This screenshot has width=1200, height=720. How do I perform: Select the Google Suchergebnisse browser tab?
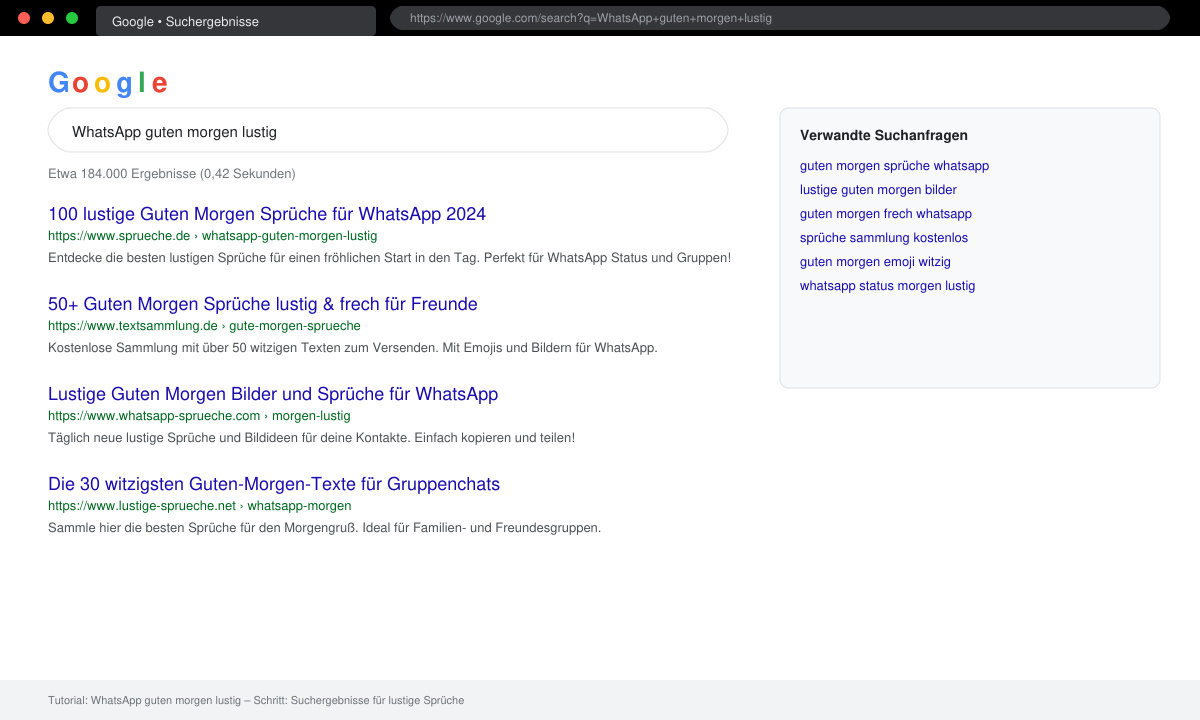pos(236,21)
